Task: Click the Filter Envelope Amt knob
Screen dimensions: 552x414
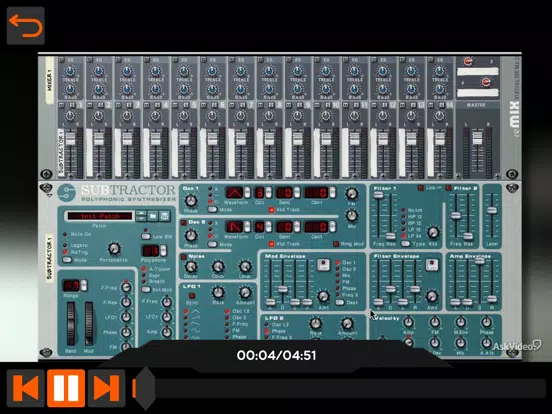Action: 432,296
